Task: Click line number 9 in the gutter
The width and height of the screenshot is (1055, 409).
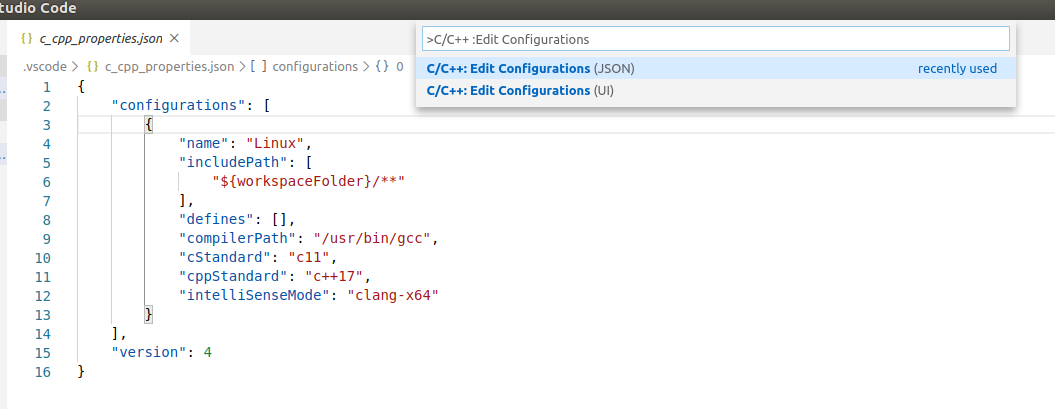Action: coord(47,238)
